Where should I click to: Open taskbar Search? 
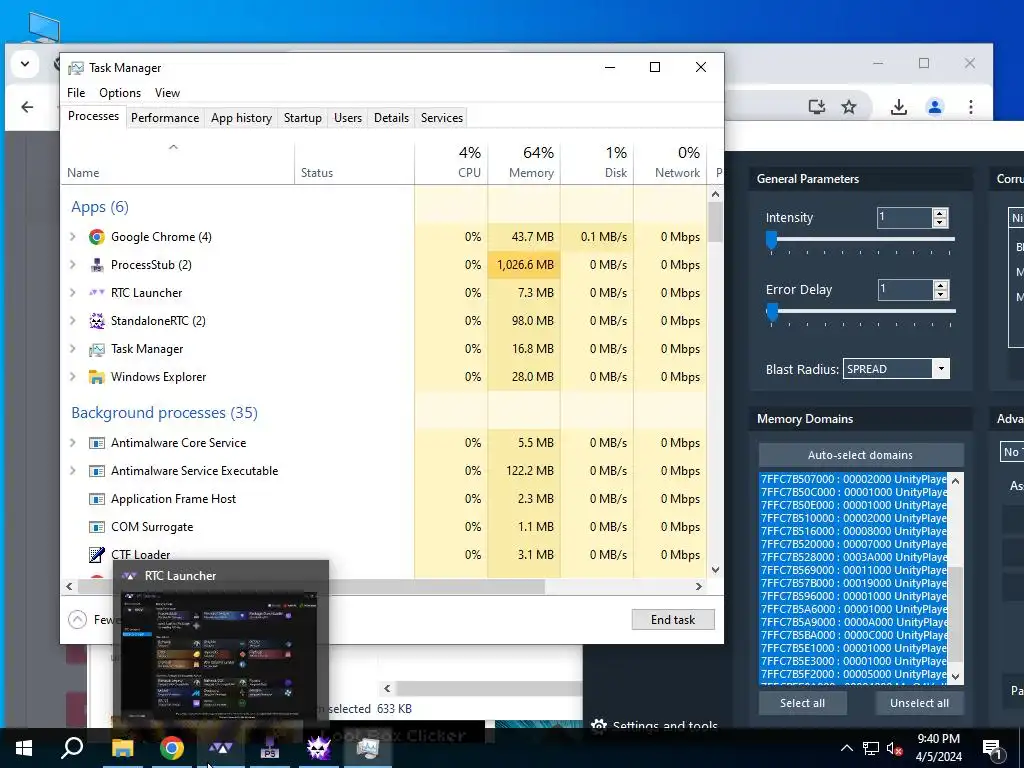pos(72,748)
